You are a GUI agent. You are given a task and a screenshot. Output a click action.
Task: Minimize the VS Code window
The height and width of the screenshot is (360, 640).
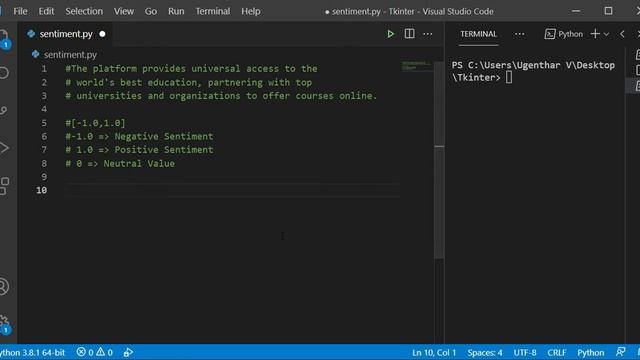coord(576,11)
